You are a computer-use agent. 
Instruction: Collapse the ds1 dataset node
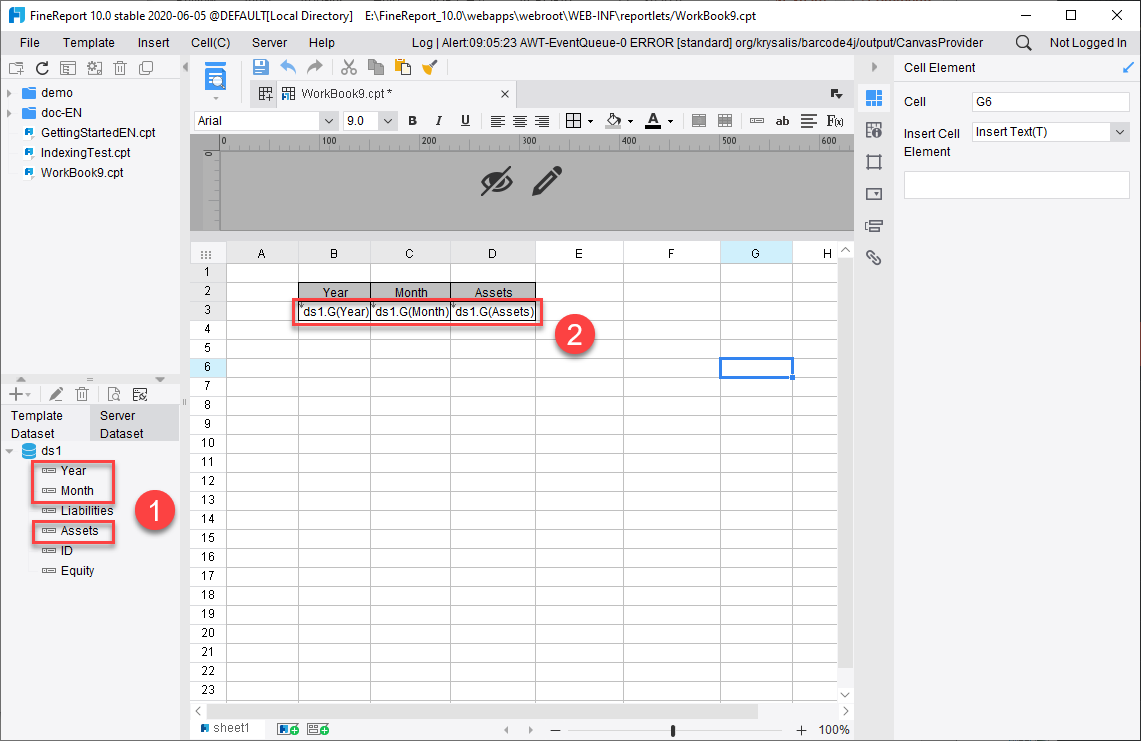tap(9, 451)
